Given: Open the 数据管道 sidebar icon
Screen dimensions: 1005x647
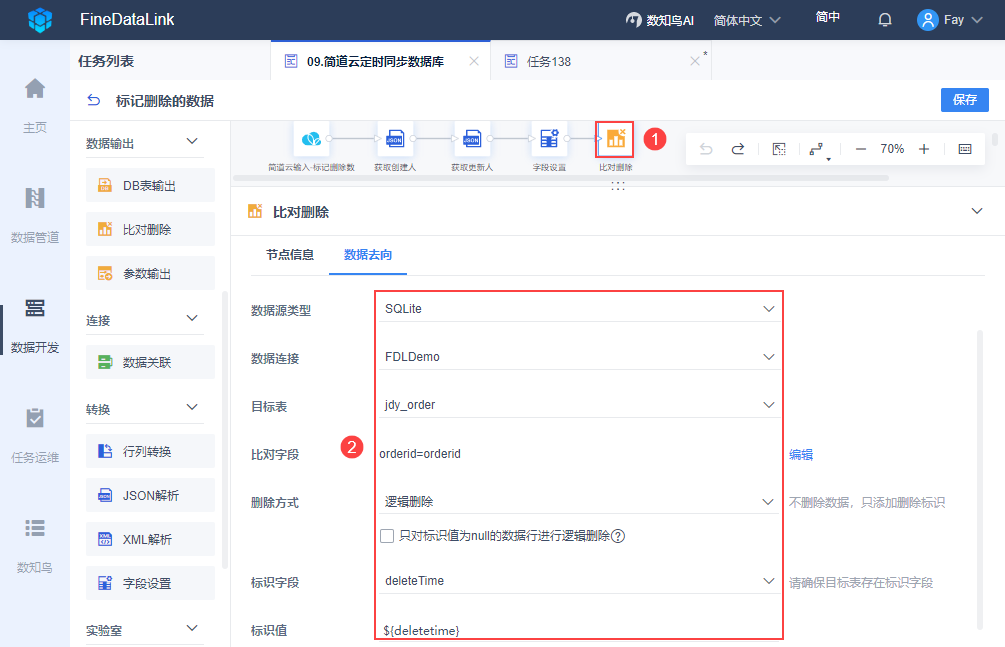Looking at the screenshot, I should 35,198.
